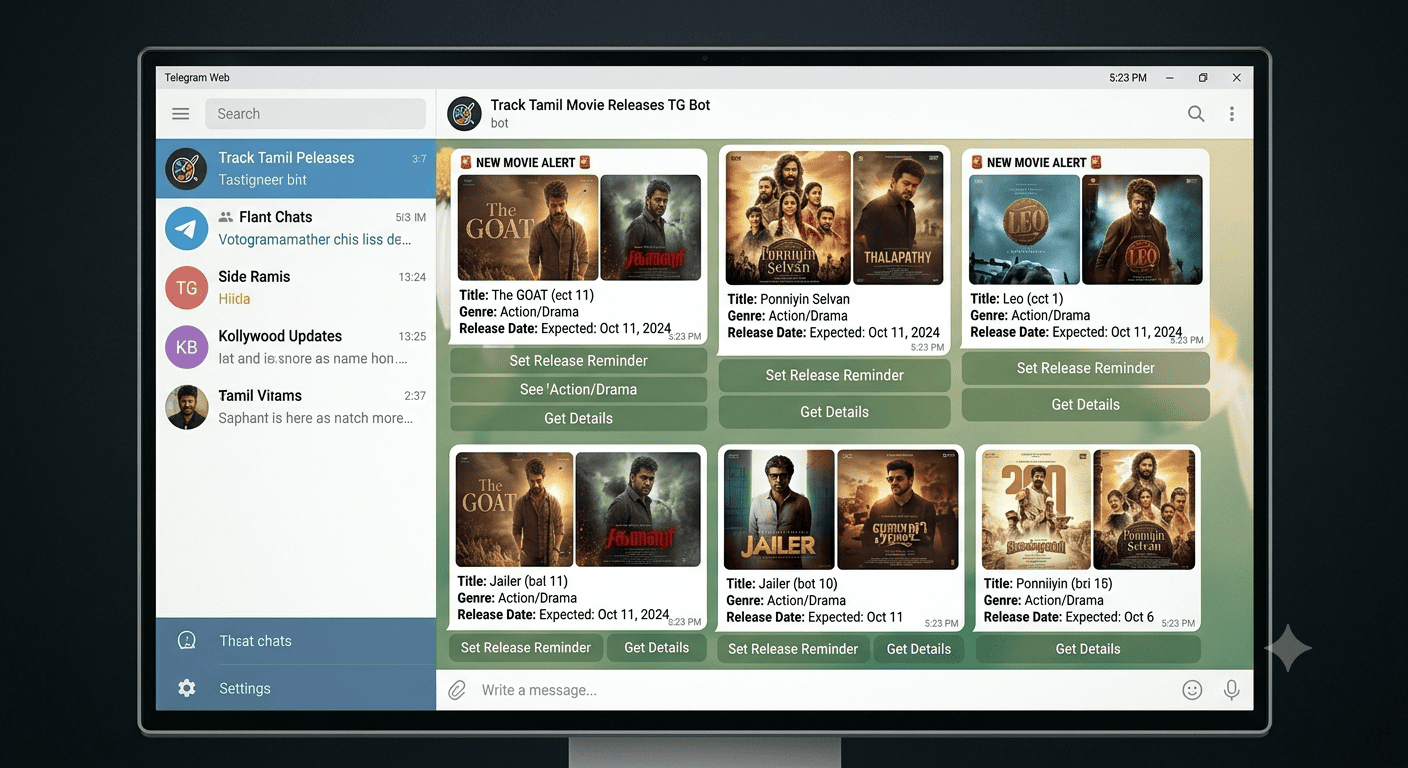Click Get Details under Ponniiyin (bri 16)

(x=1088, y=649)
